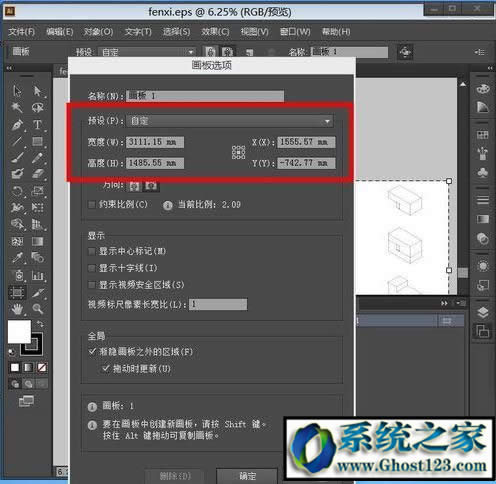This screenshot has width=496, height=484.
Task: Uncheck 渐隐画板之外的区域(F)
Action: pos(92,351)
